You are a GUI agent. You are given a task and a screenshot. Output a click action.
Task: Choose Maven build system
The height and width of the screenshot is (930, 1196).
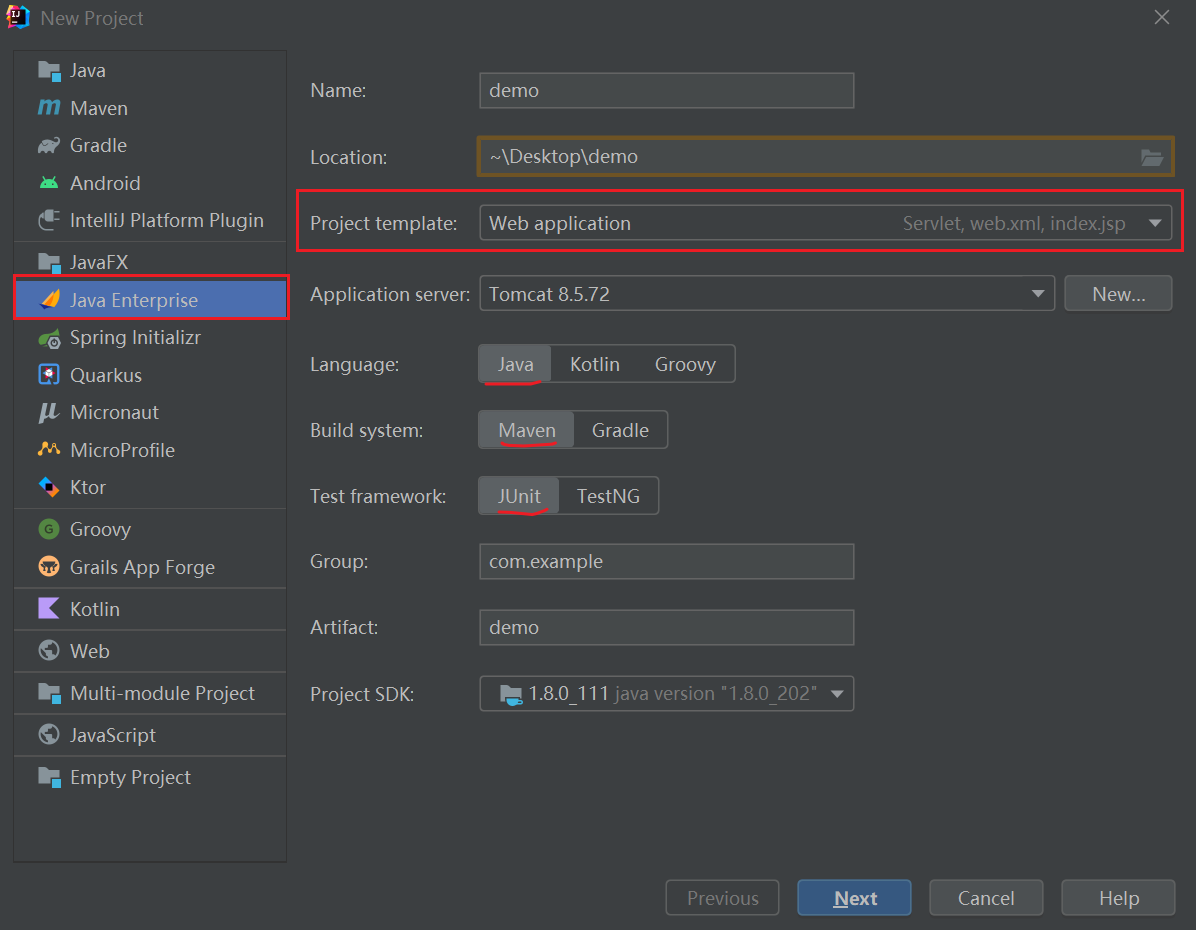[x=526, y=430]
